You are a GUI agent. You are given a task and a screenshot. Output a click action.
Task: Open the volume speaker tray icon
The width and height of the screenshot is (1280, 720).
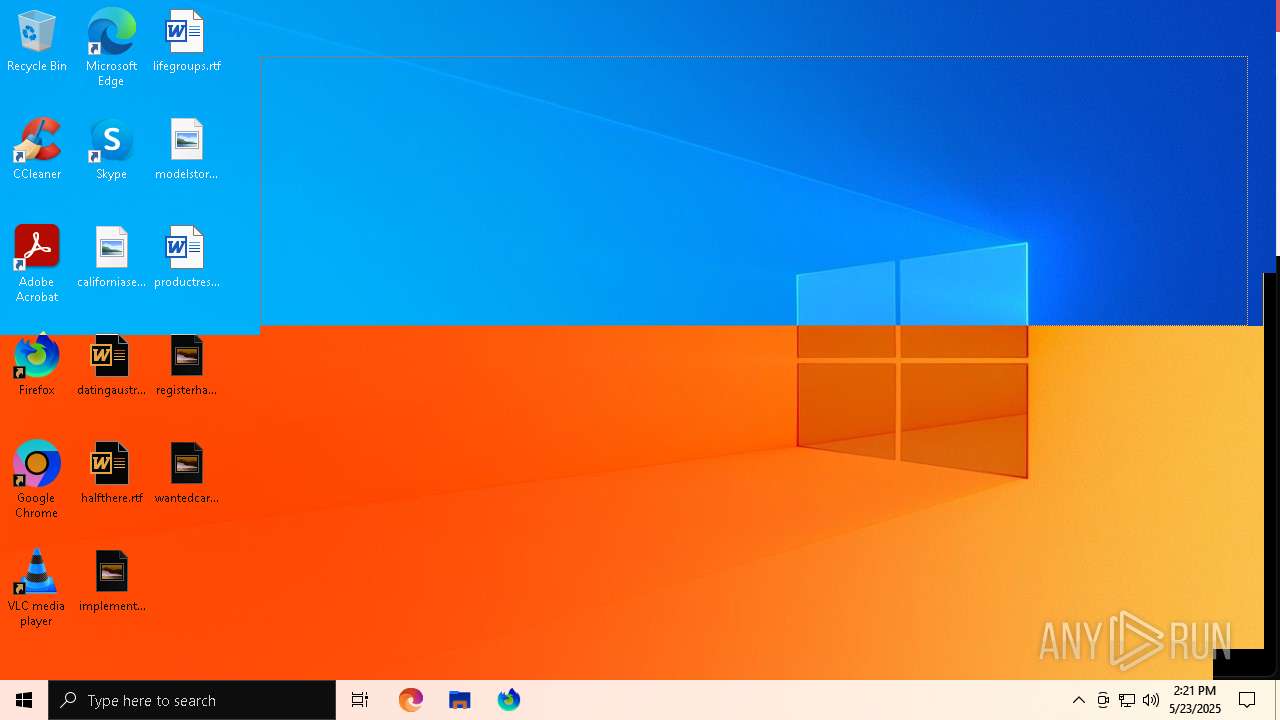click(x=1151, y=700)
